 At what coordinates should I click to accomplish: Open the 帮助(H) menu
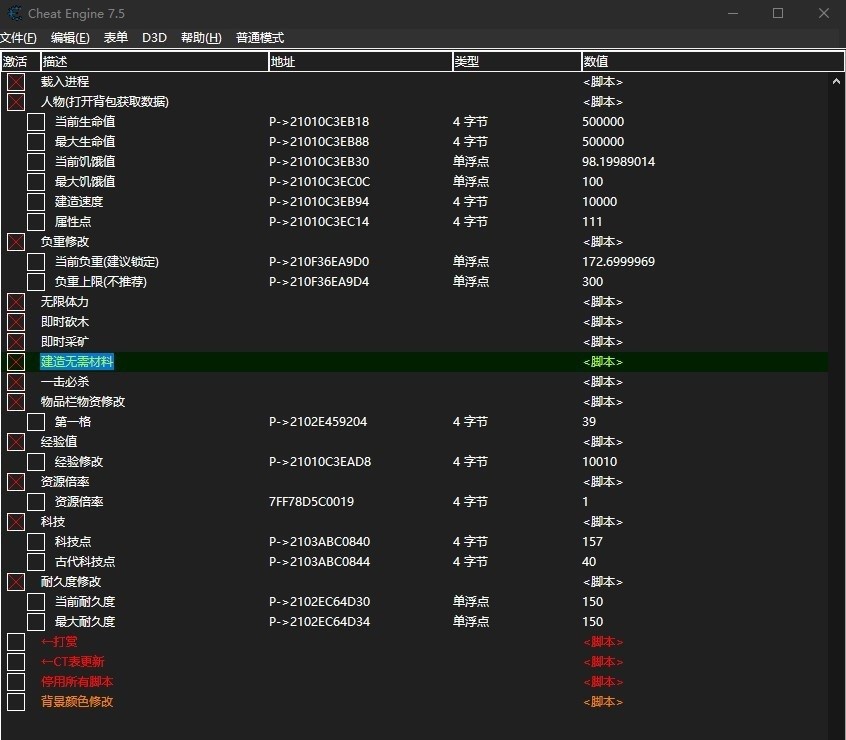(x=199, y=37)
